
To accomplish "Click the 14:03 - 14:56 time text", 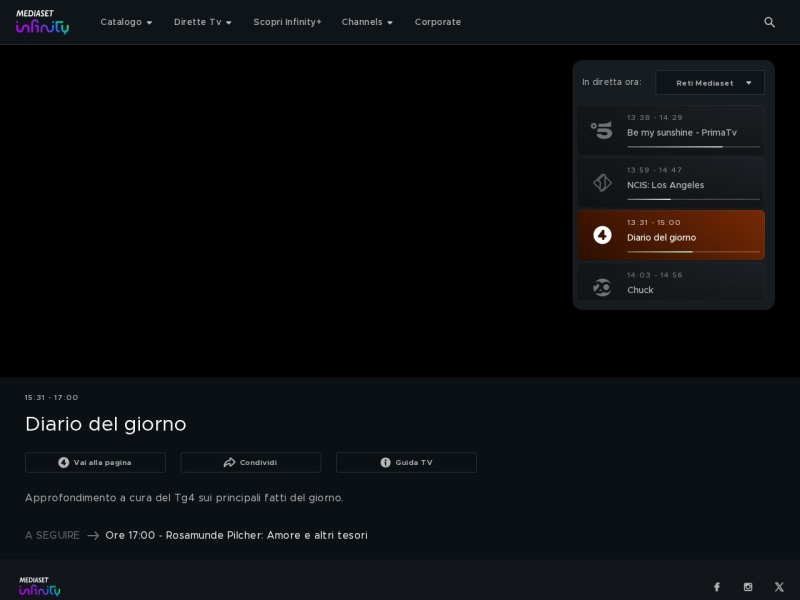I will [x=655, y=275].
